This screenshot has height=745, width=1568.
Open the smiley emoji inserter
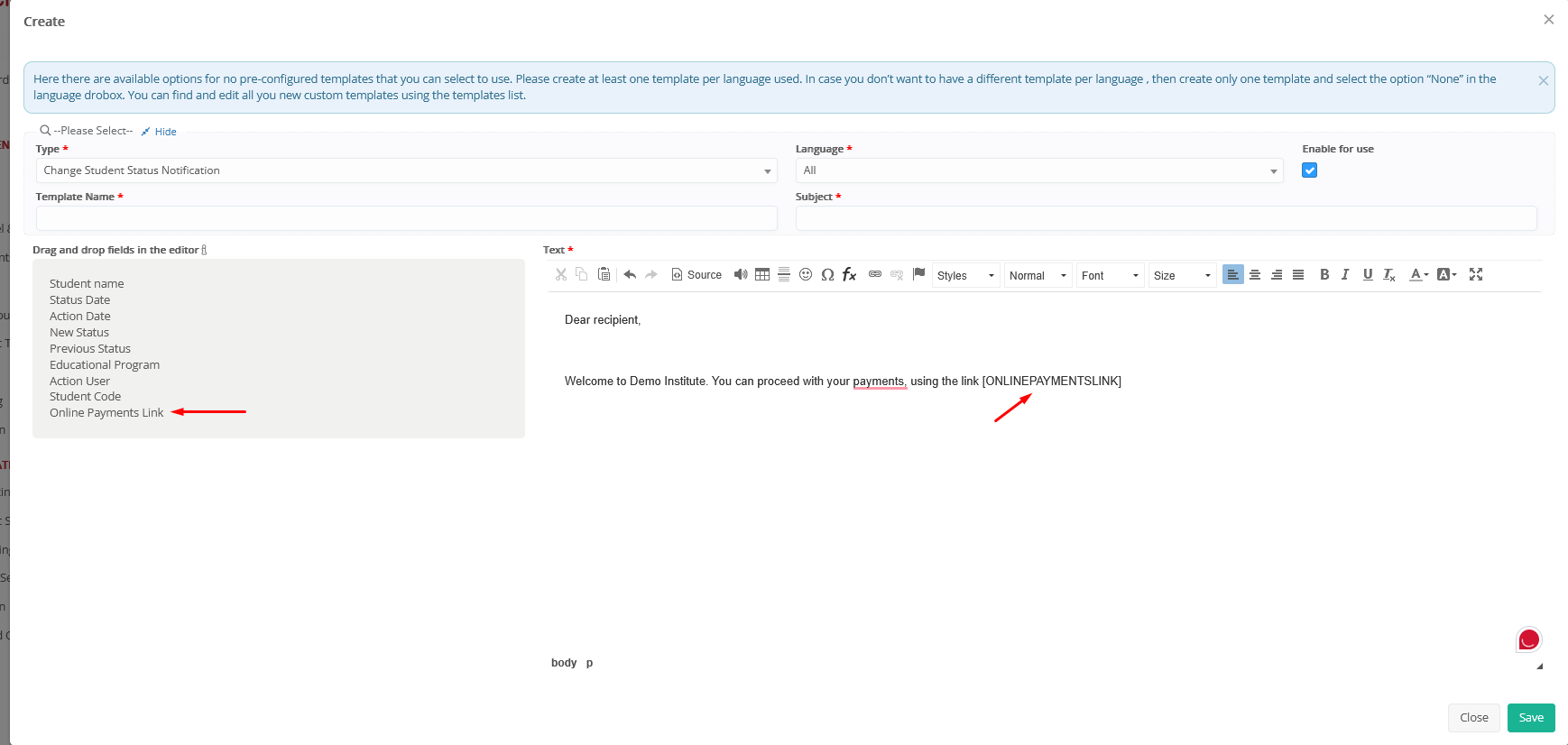coord(806,275)
